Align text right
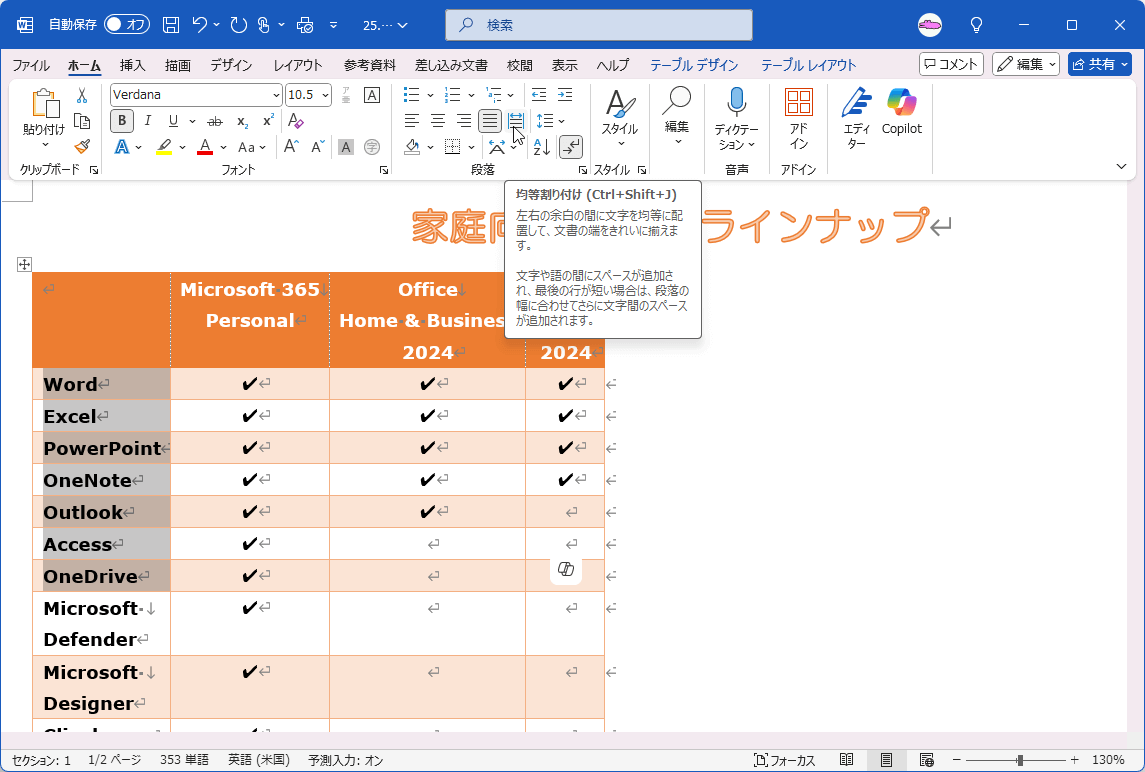 [464, 121]
